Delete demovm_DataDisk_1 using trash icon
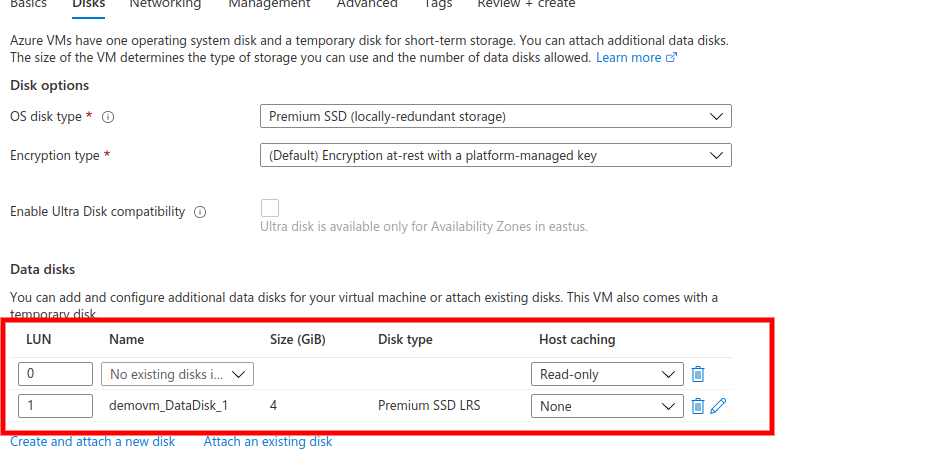The image size is (936, 471). tap(698, 406)
